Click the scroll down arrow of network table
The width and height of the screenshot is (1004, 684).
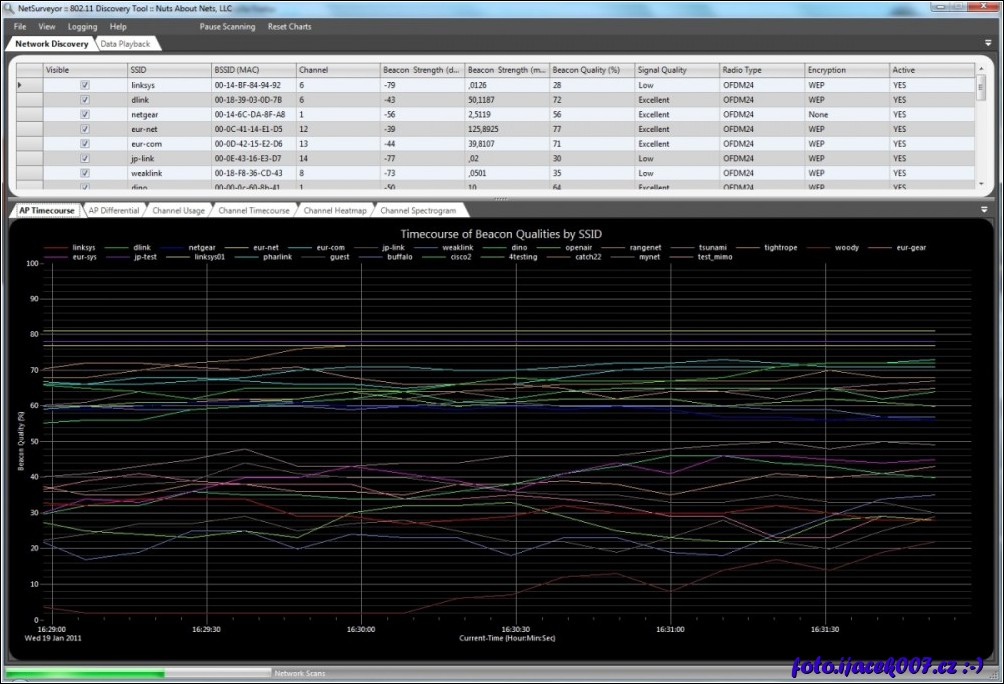pyautogui.click(x=980, y=183)
